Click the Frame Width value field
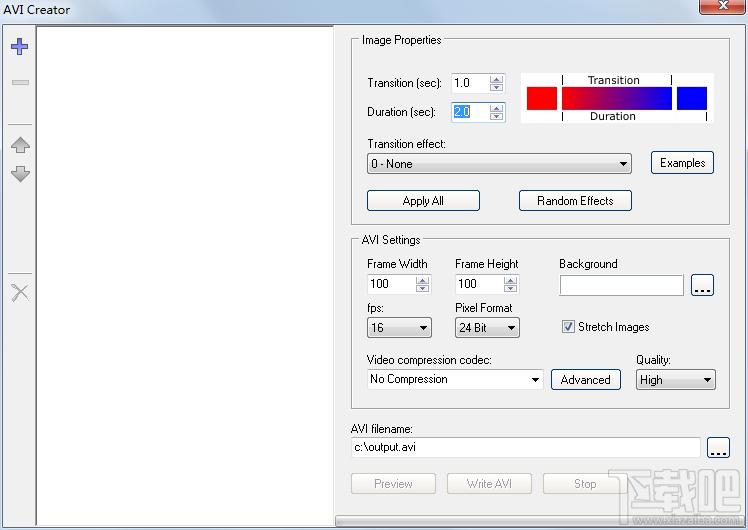Viewport: 748px width, 530px height. 391,284
